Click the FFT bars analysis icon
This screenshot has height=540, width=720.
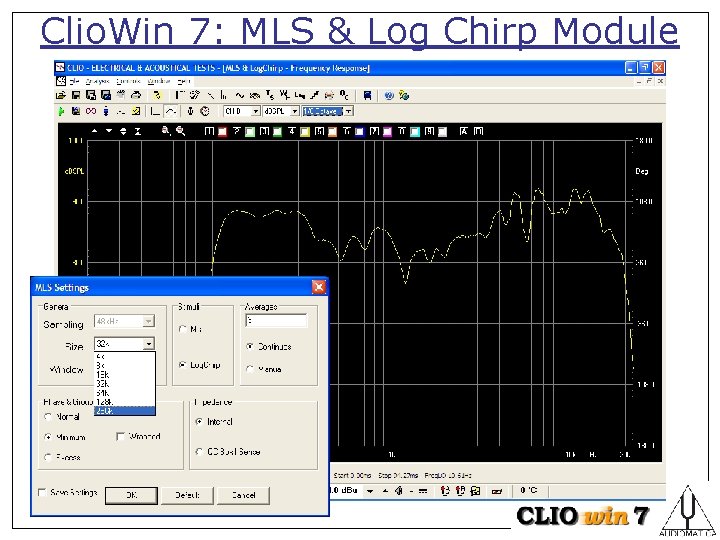click(x=224, y=96)
